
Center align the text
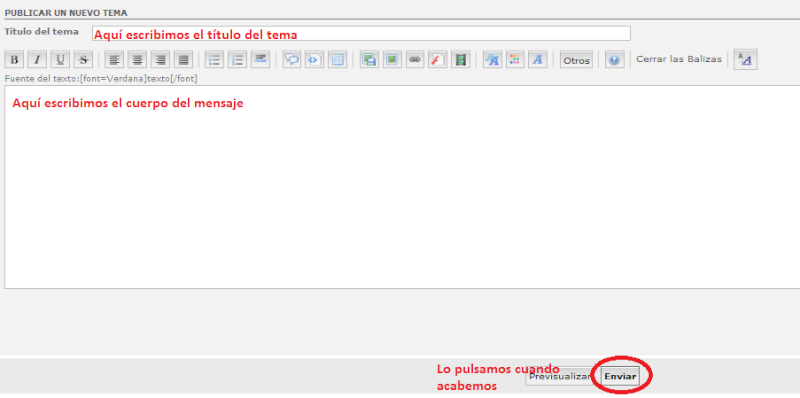pos(137,60)
